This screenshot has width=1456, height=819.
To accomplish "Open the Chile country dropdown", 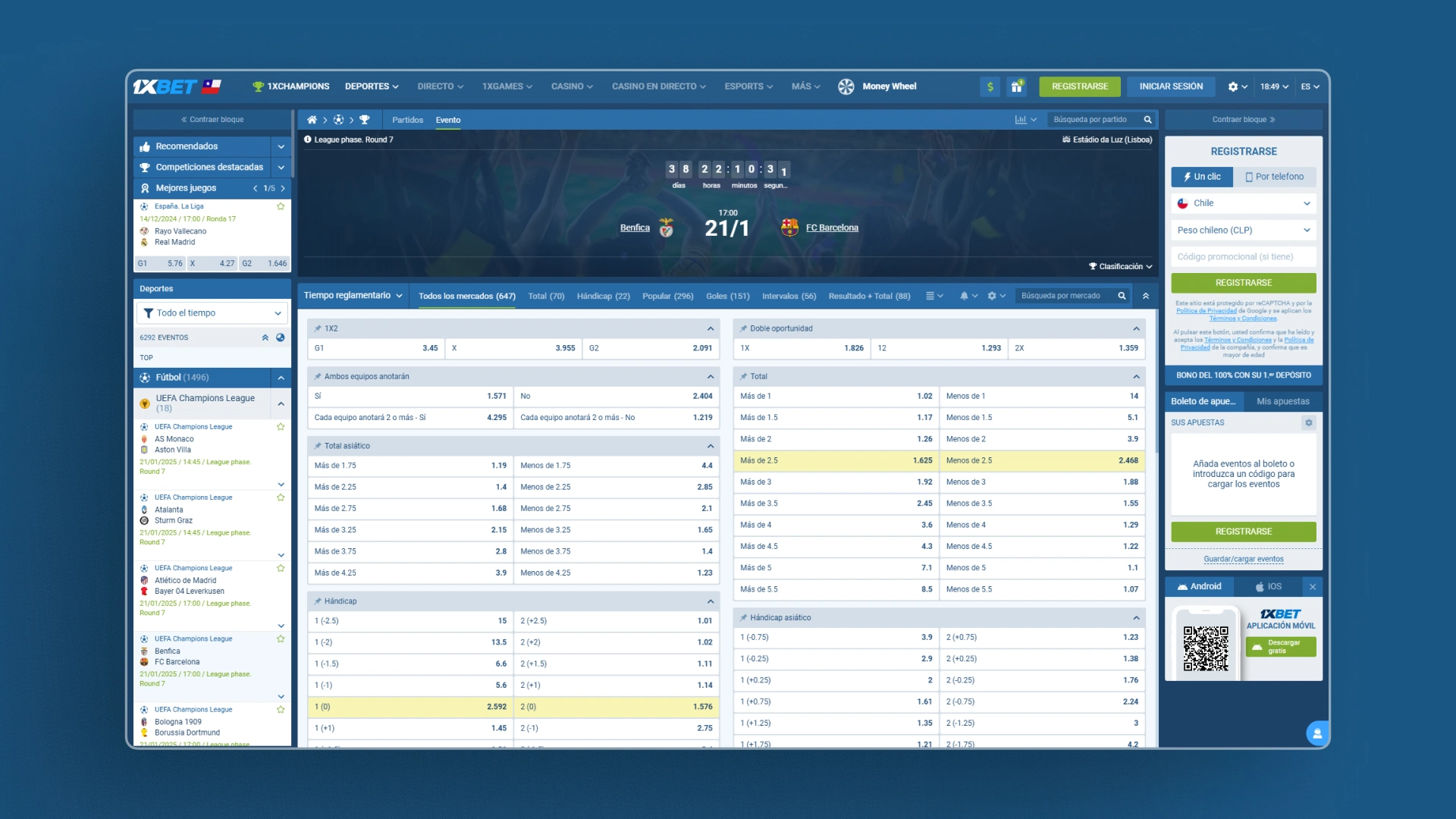I will (x=1244, y=203).
